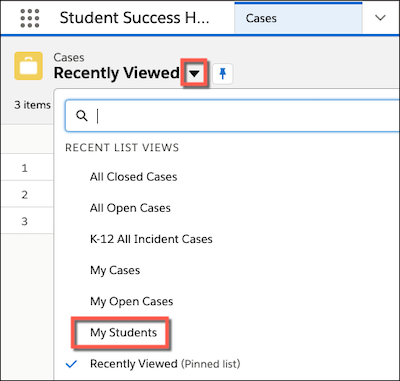Pick the My Open Cases list view

132,302
